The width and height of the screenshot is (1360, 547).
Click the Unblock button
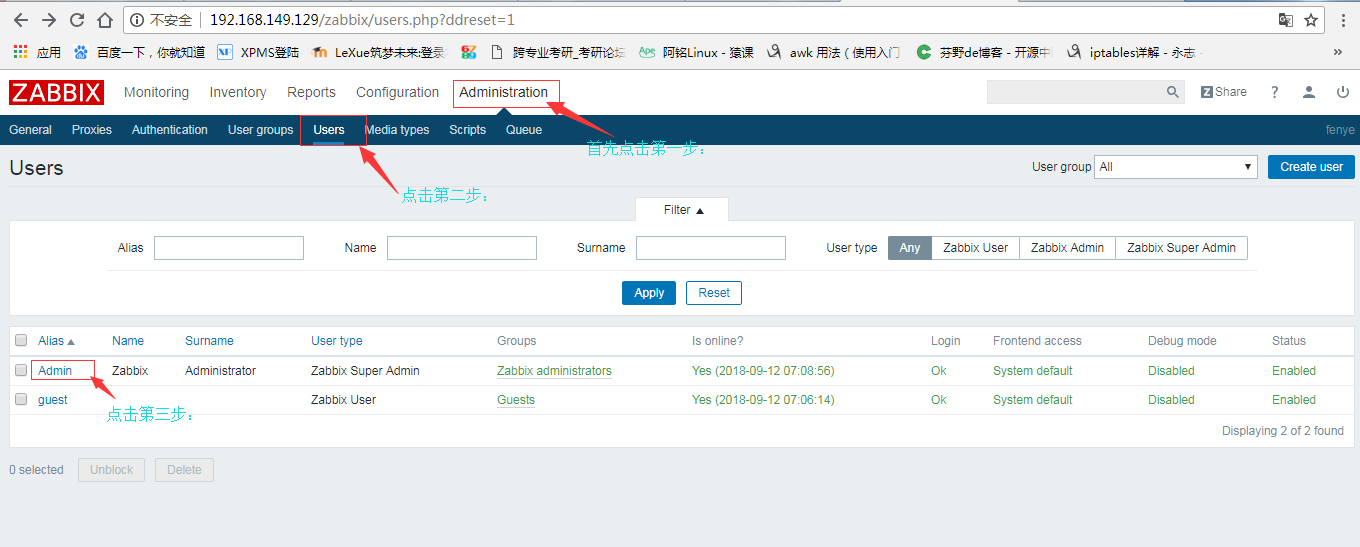click(x=112, y=470)
